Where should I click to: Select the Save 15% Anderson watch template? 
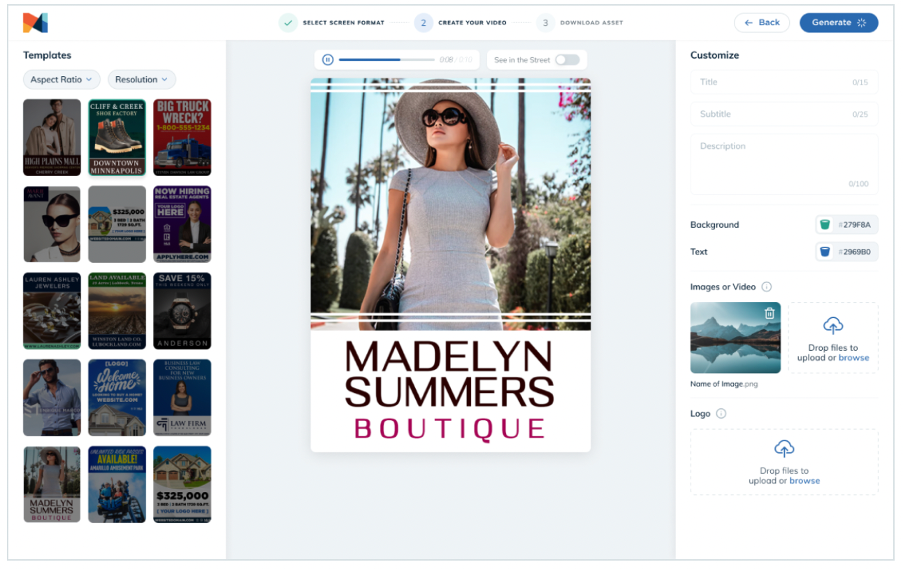tap(182, 311)
